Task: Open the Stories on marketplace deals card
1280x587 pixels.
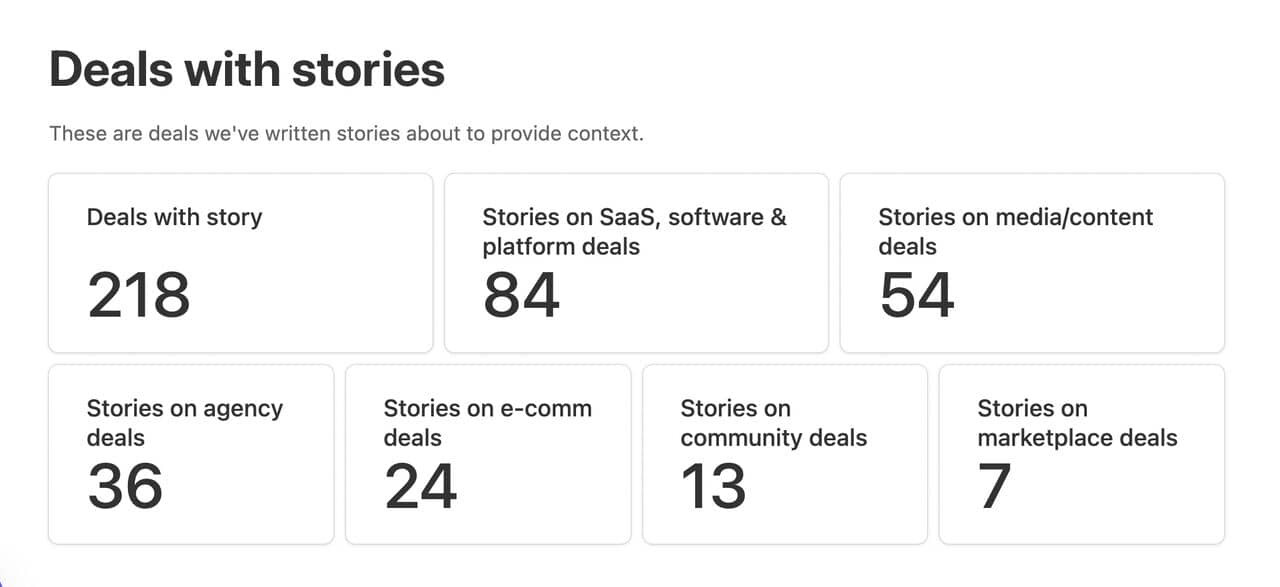Action: pyautogui.click(x=1082, y=454)
